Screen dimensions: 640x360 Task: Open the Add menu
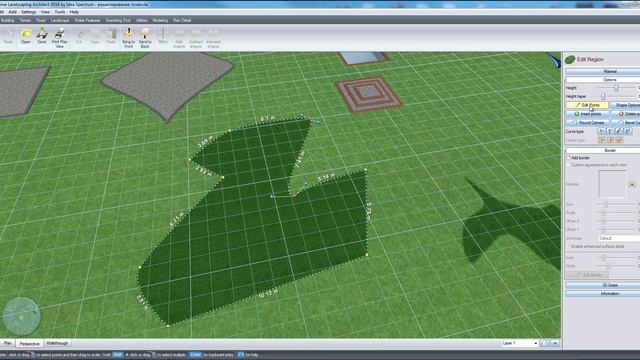[x=13, y=12]
